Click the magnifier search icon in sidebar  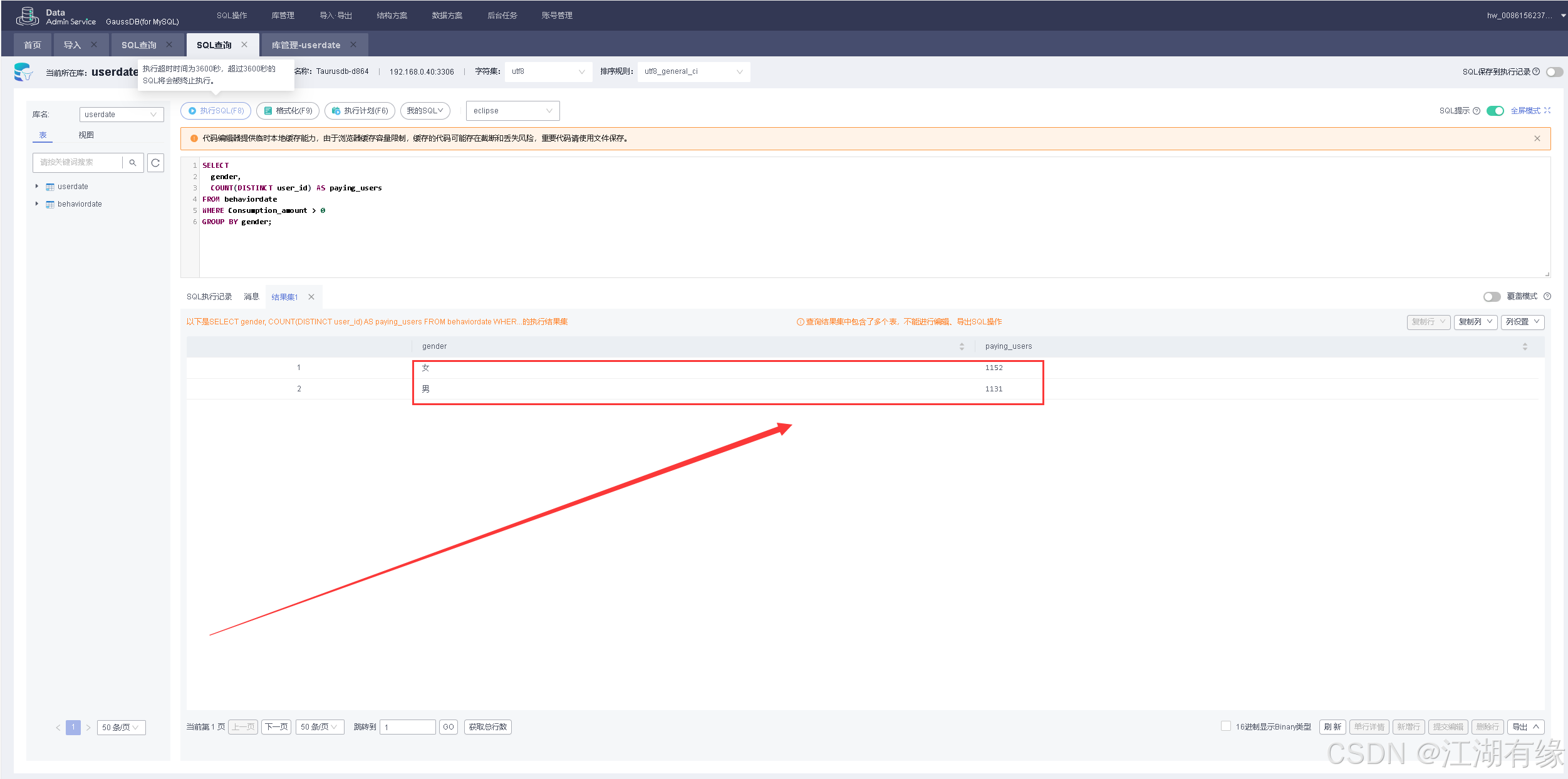(x=133, y=163)
